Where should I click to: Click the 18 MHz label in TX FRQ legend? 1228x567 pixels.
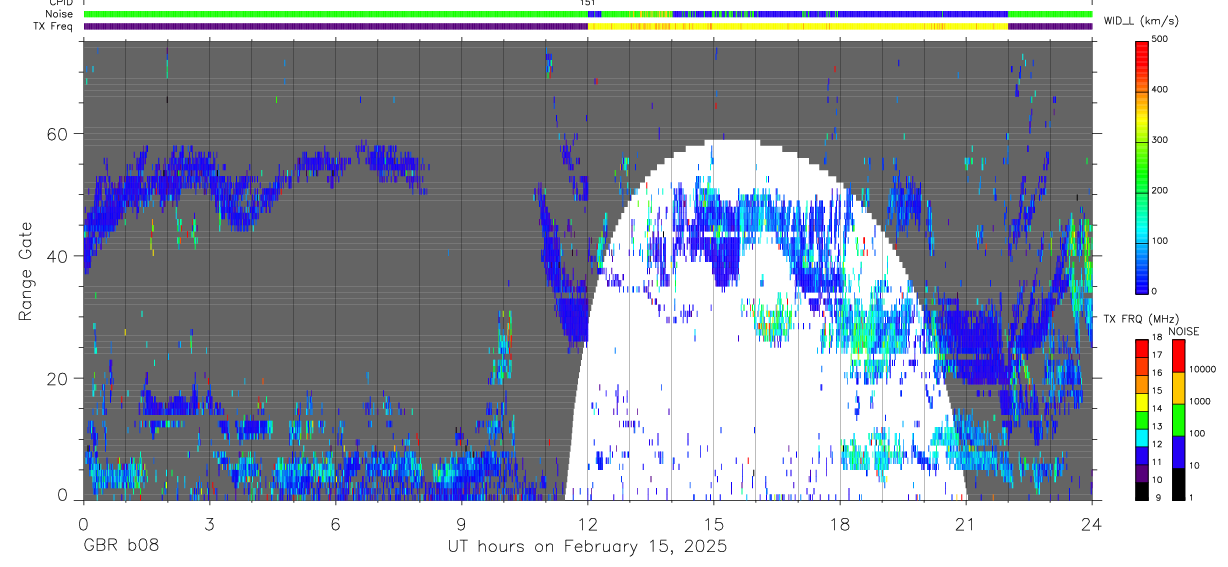click(1158, 338)
